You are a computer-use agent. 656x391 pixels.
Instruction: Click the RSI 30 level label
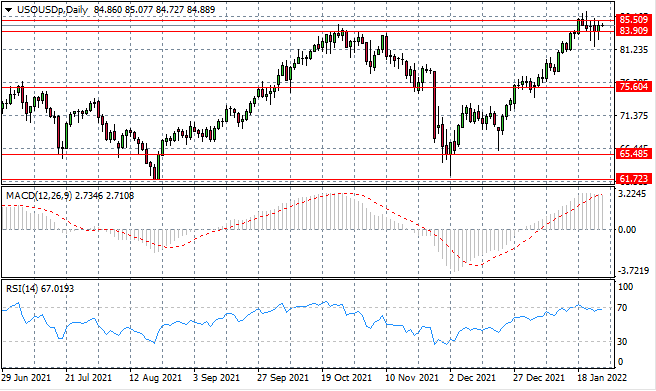(x=622, y=342)
